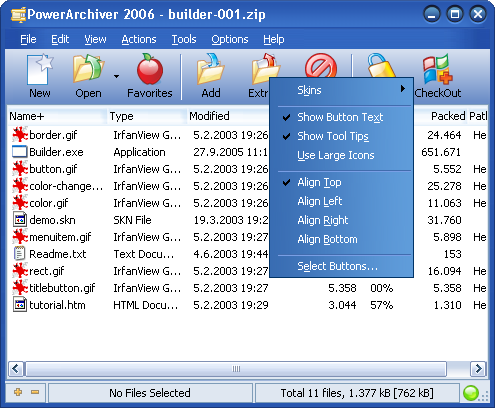This screenshot has width=495, height=408.
Task: Click the plus icon in status bar
Action: click(18, 392)
